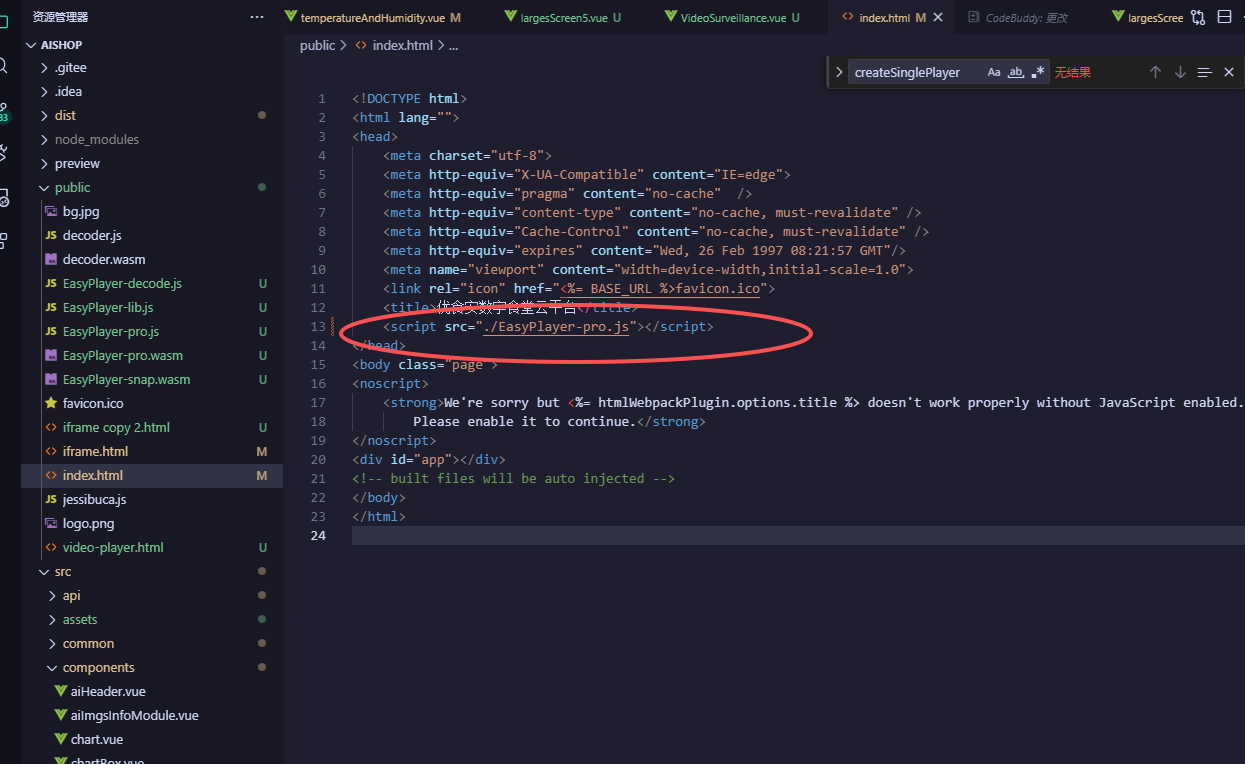Follow the favicon.ico href link

pyautogui.click(x=718, y=289)
